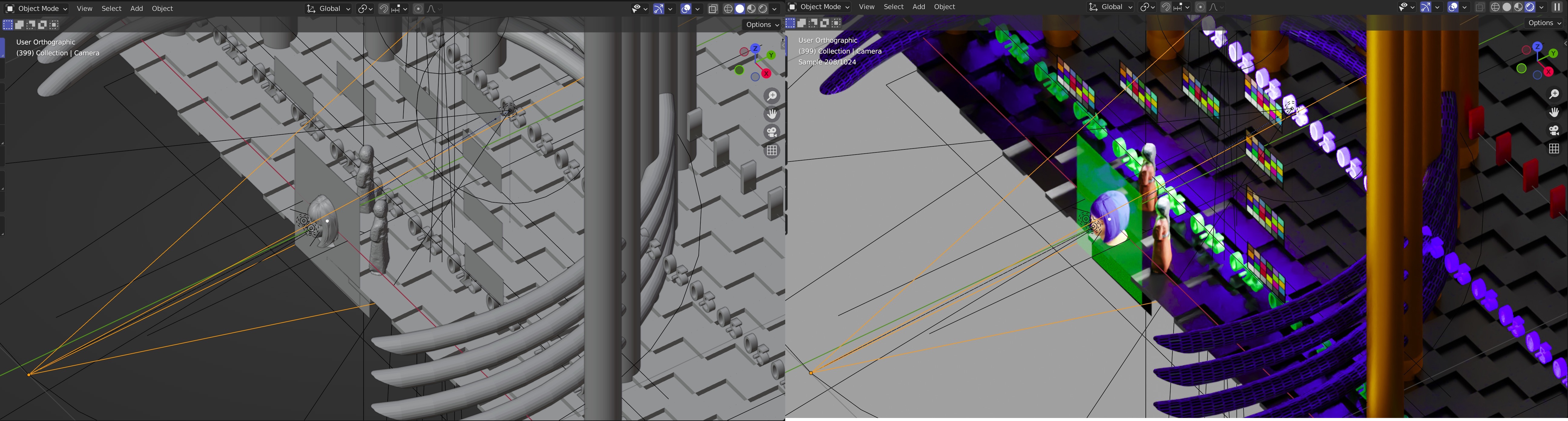Screen dimensions: 1568x421
Task: Open overlays settings arrow in right viewport
Action: click(1464, 7)
